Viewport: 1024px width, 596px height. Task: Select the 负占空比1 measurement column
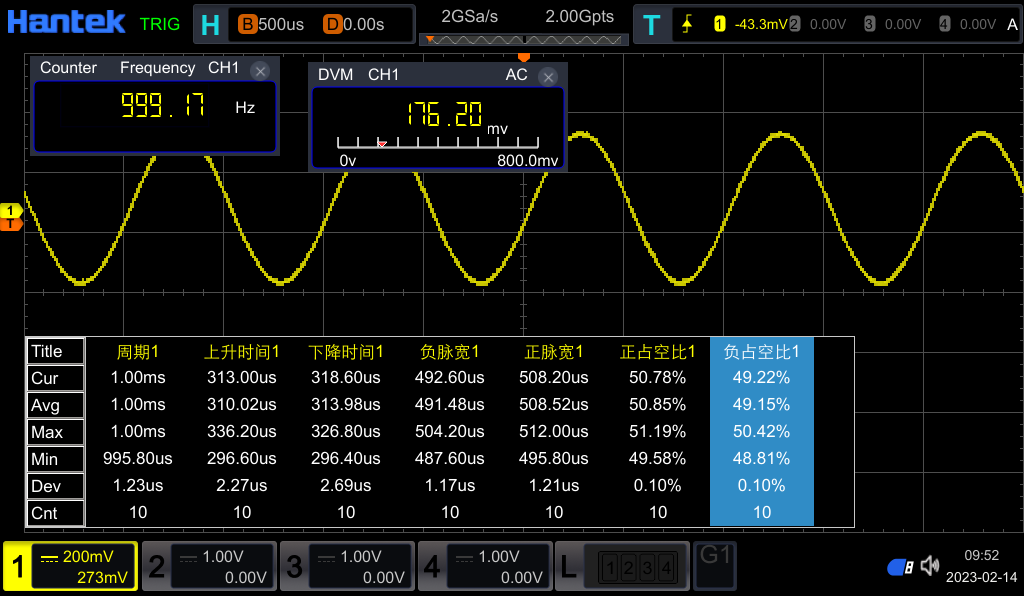coord(761,352)
